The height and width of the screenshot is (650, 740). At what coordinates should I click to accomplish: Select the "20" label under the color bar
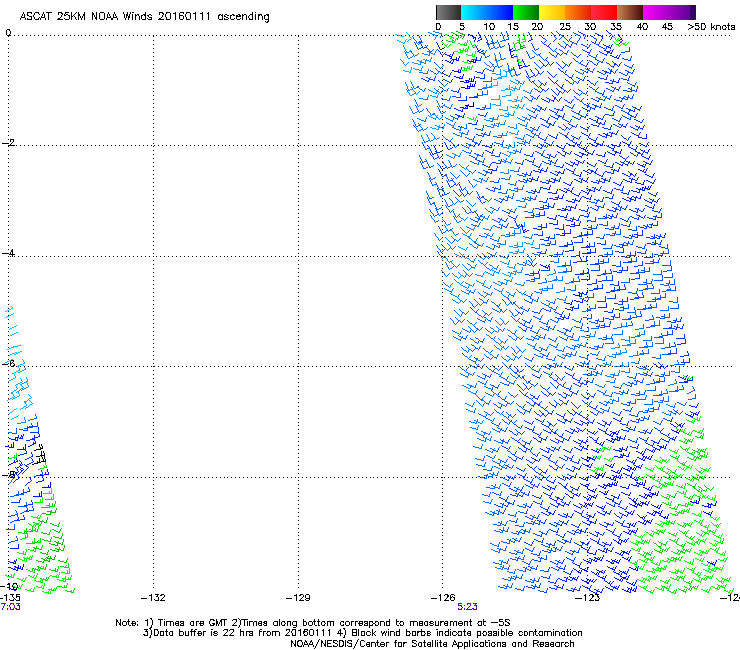538,27
